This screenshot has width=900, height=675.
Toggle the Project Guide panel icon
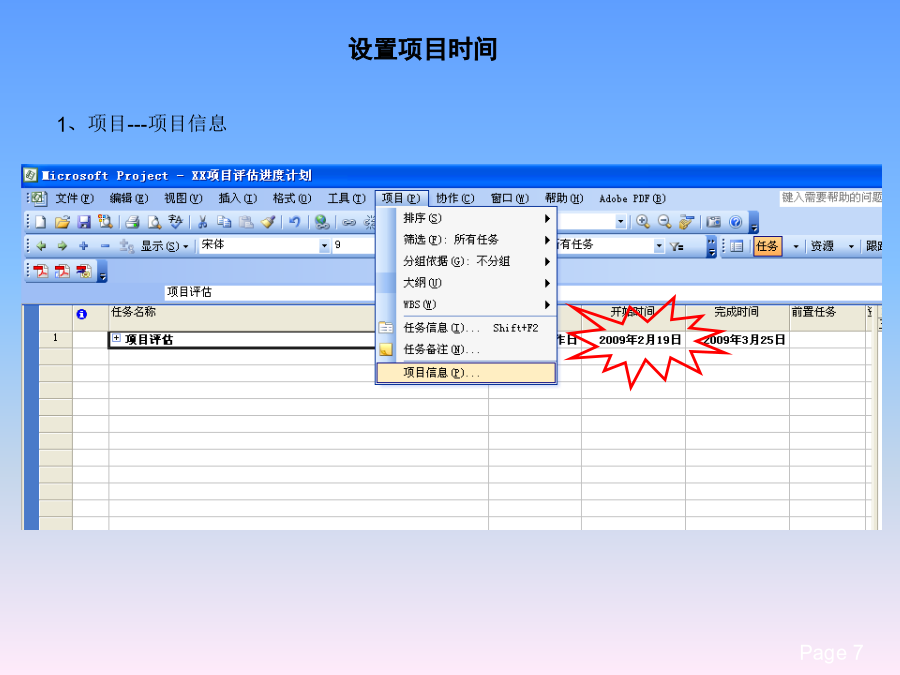[736, 247]
